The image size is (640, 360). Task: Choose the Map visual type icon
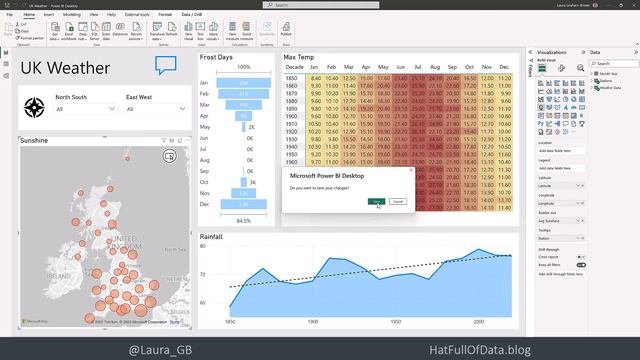pos(541,107)
